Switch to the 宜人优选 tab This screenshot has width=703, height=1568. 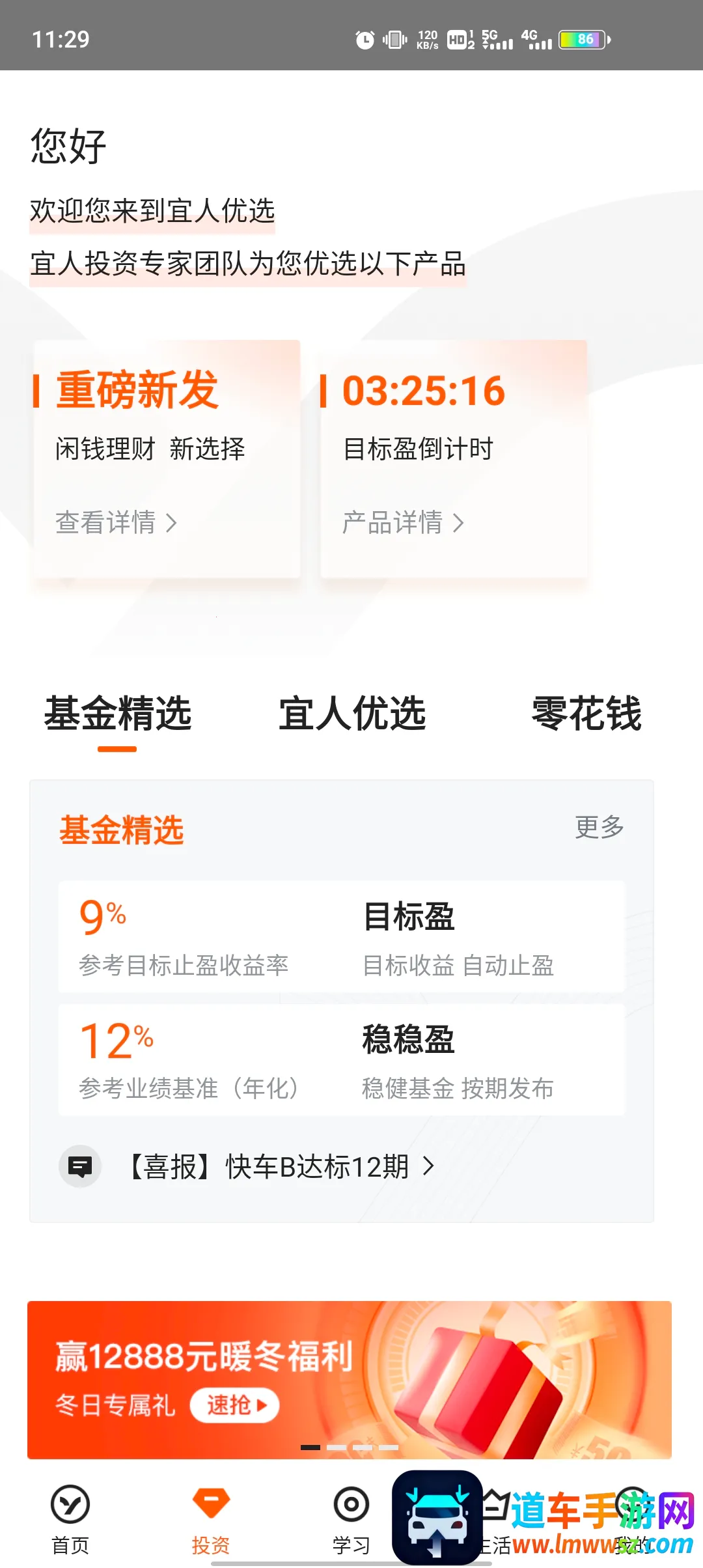click(x=352, y=714)
